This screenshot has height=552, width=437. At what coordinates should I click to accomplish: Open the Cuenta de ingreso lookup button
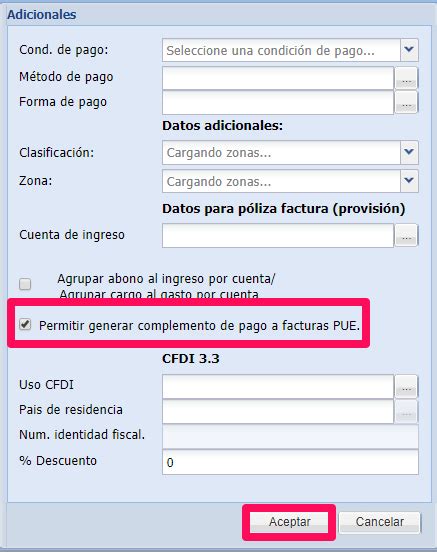[406, 235]
